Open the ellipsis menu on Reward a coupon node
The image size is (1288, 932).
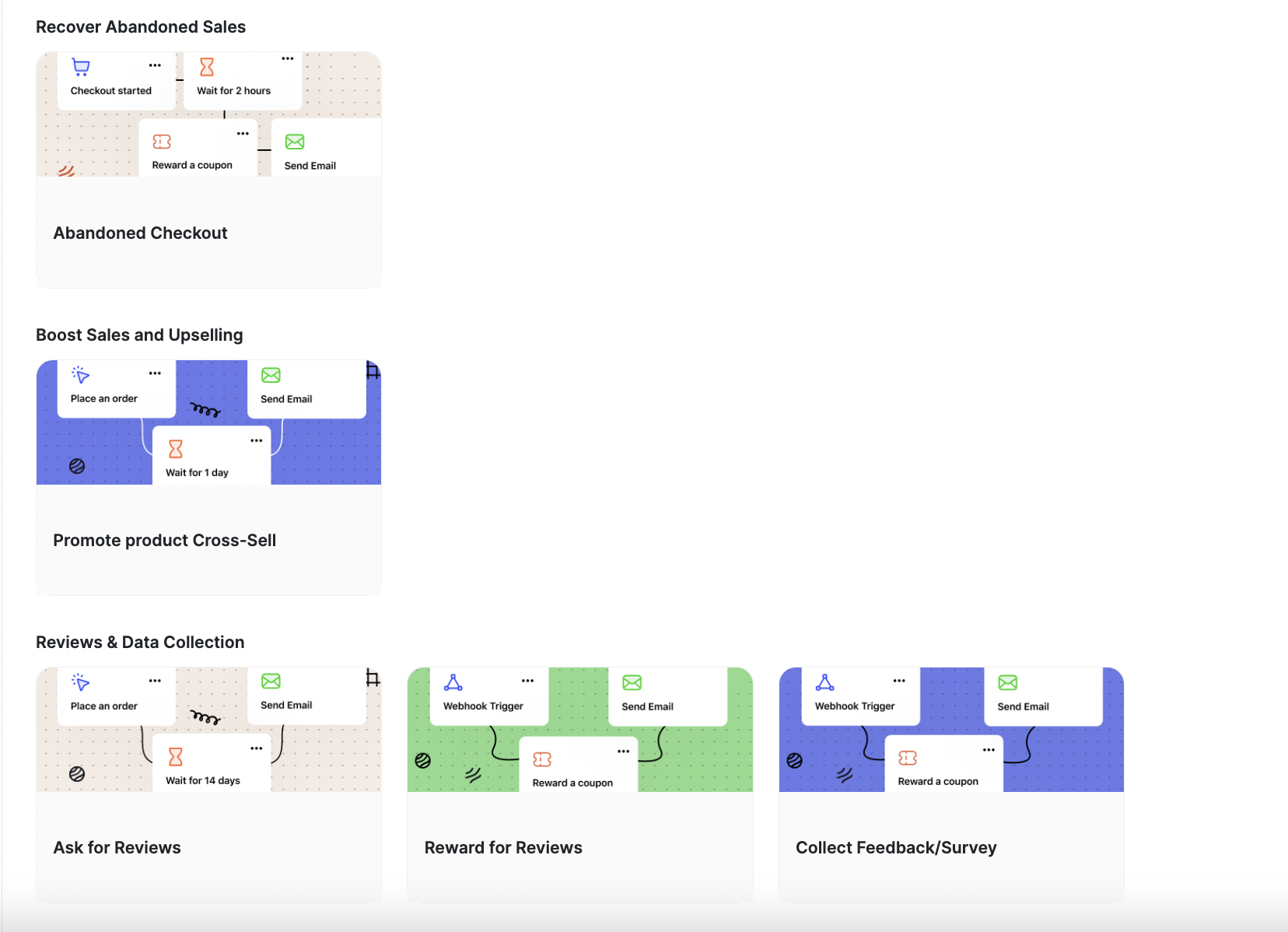coord(243,133)
